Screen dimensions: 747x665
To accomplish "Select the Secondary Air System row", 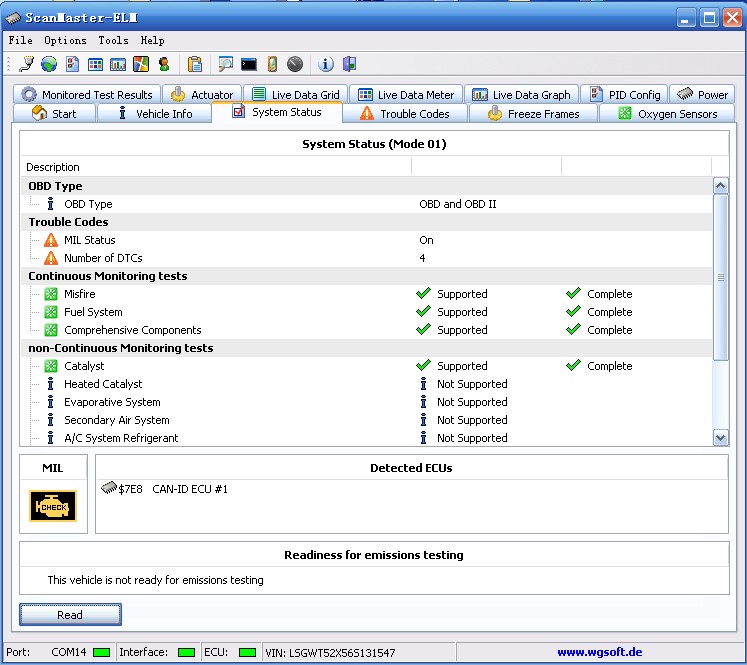I will click(x=367, y=420).
